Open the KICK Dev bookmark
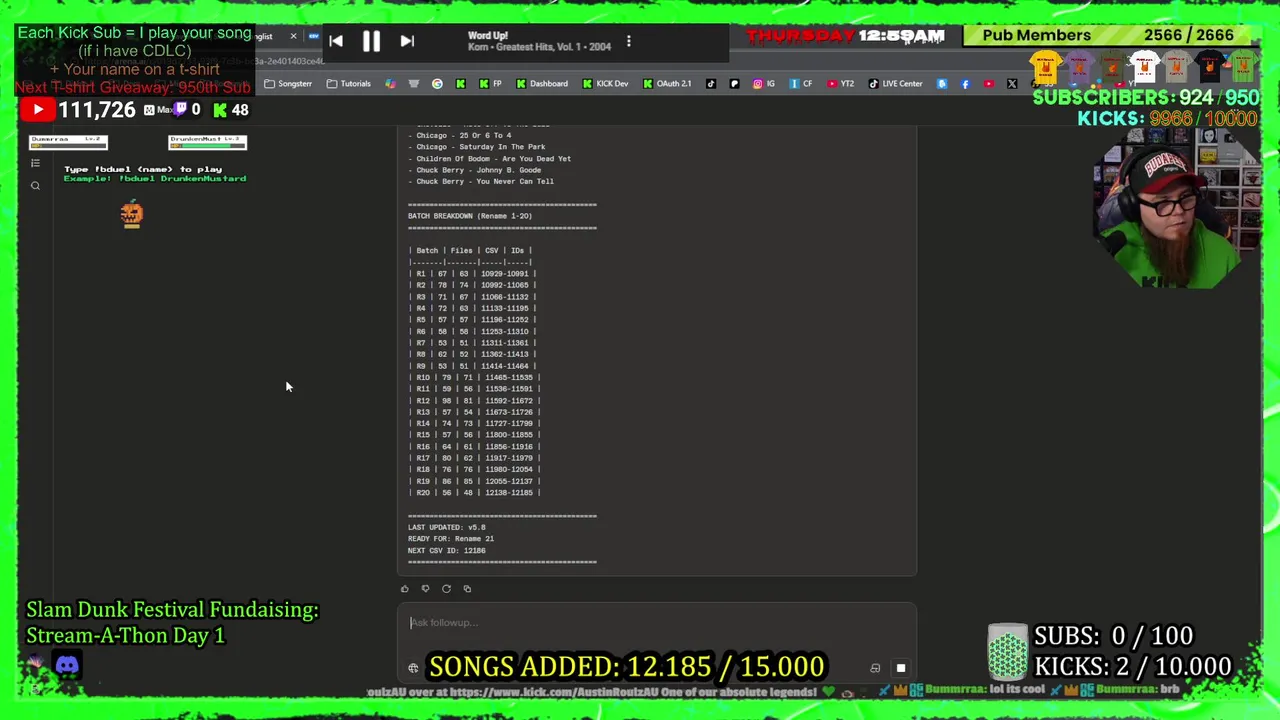This screenshot has width=1280, height=720. (606, 84)
